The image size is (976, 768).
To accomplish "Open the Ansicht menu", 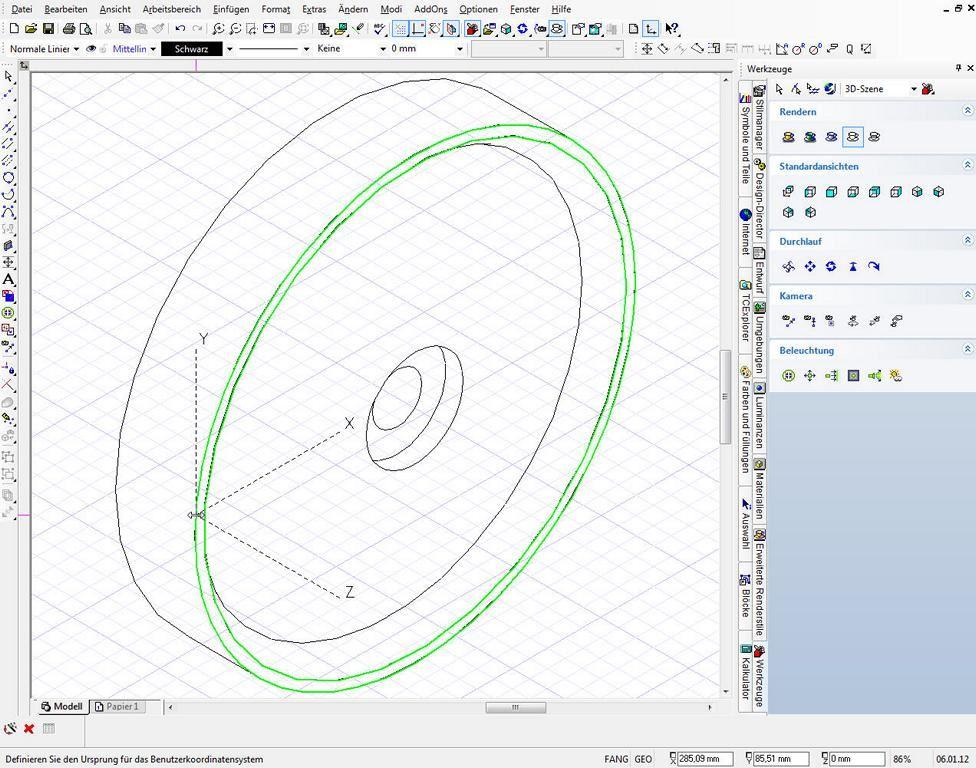I will 115,9.
